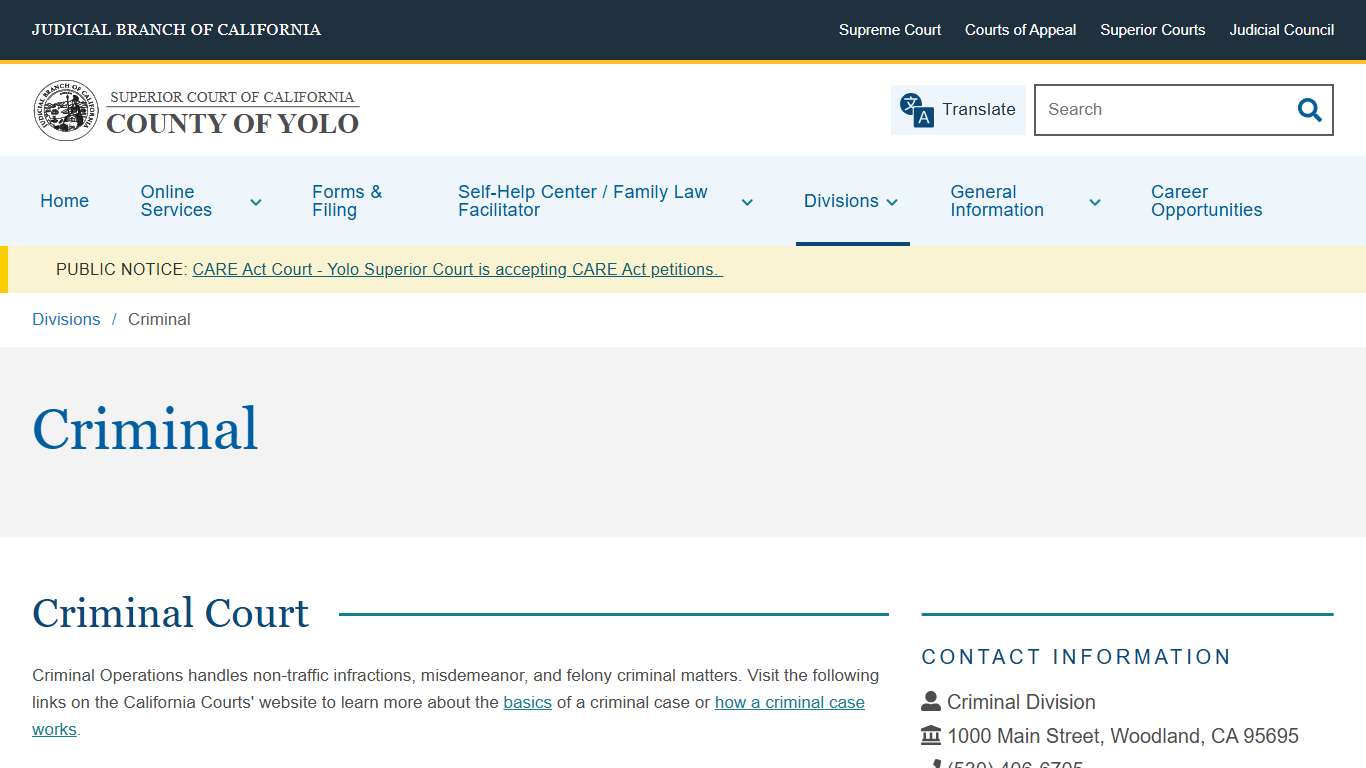The image size is (1366, 768).
Task: Open the Supreme Court menu item
Action: click(889, 30)
